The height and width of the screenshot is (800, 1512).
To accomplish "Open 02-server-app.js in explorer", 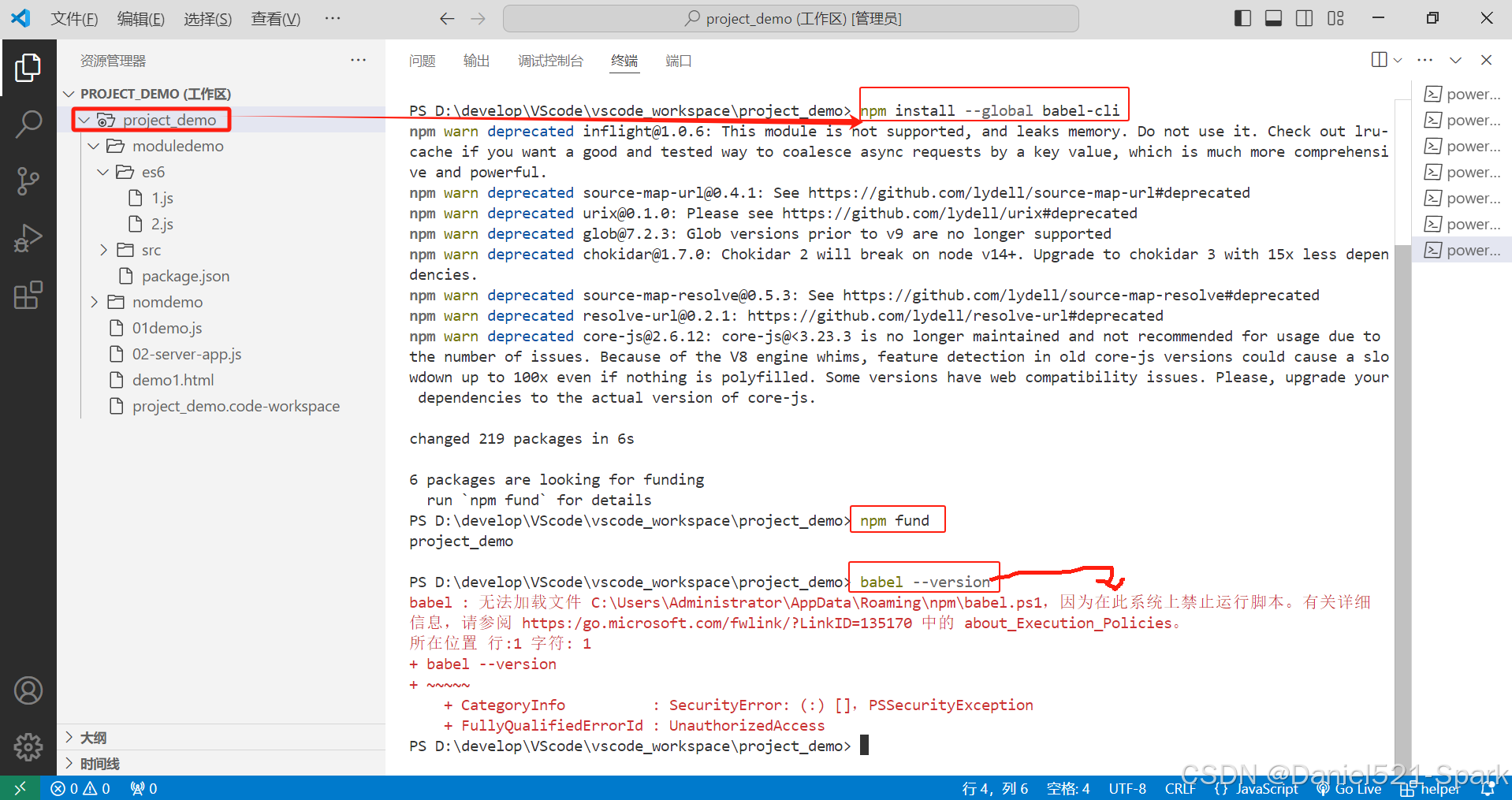I will tap(221, 354).
